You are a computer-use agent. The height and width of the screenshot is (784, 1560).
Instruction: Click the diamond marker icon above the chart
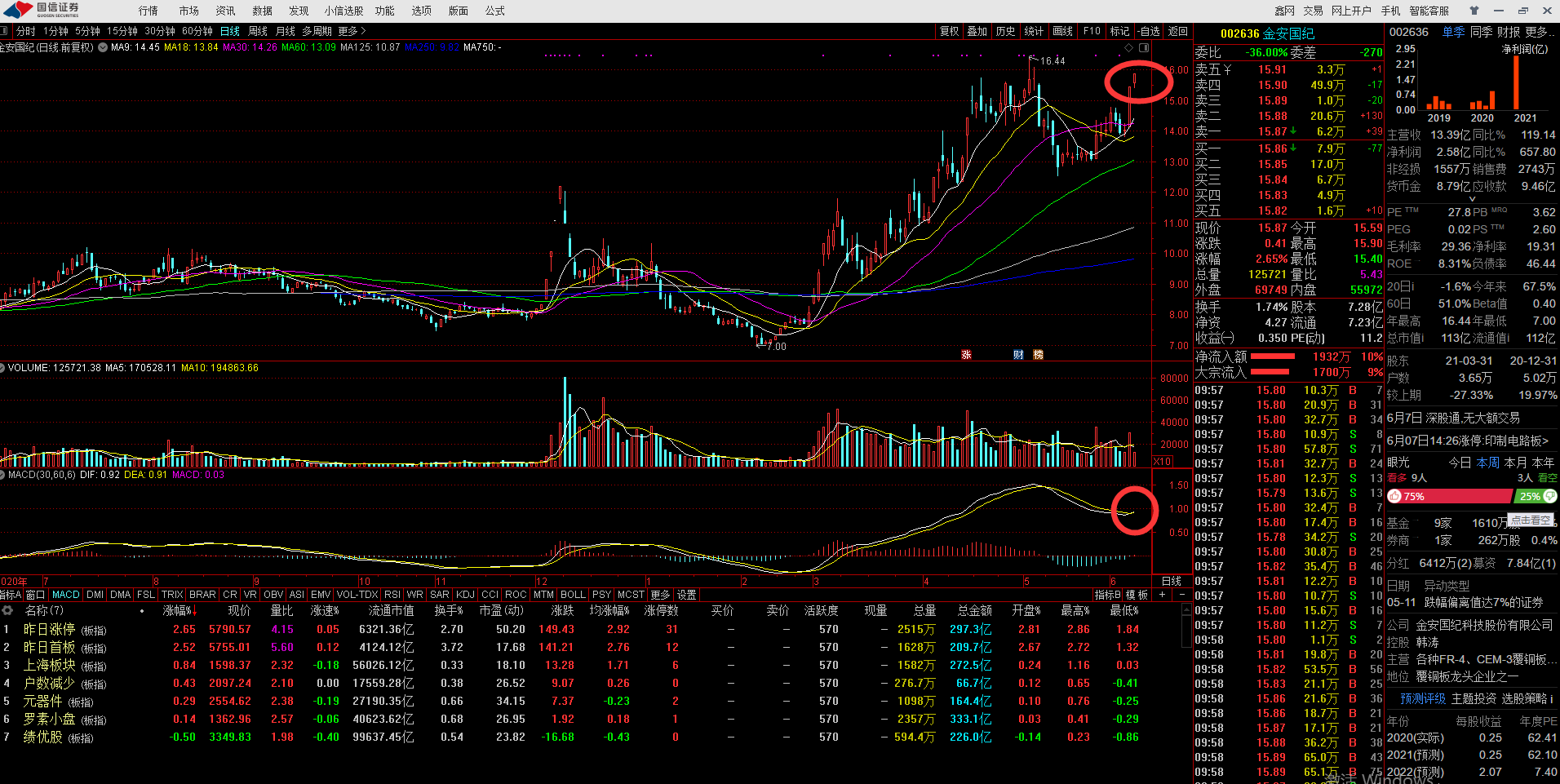tap(1128, 47)
